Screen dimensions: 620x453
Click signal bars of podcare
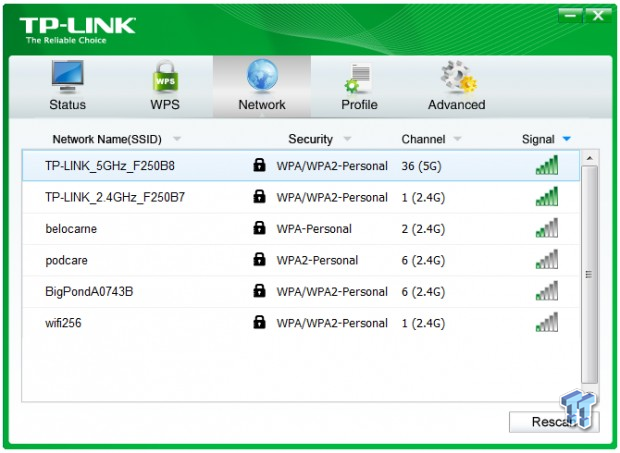(x=547, y=259)
